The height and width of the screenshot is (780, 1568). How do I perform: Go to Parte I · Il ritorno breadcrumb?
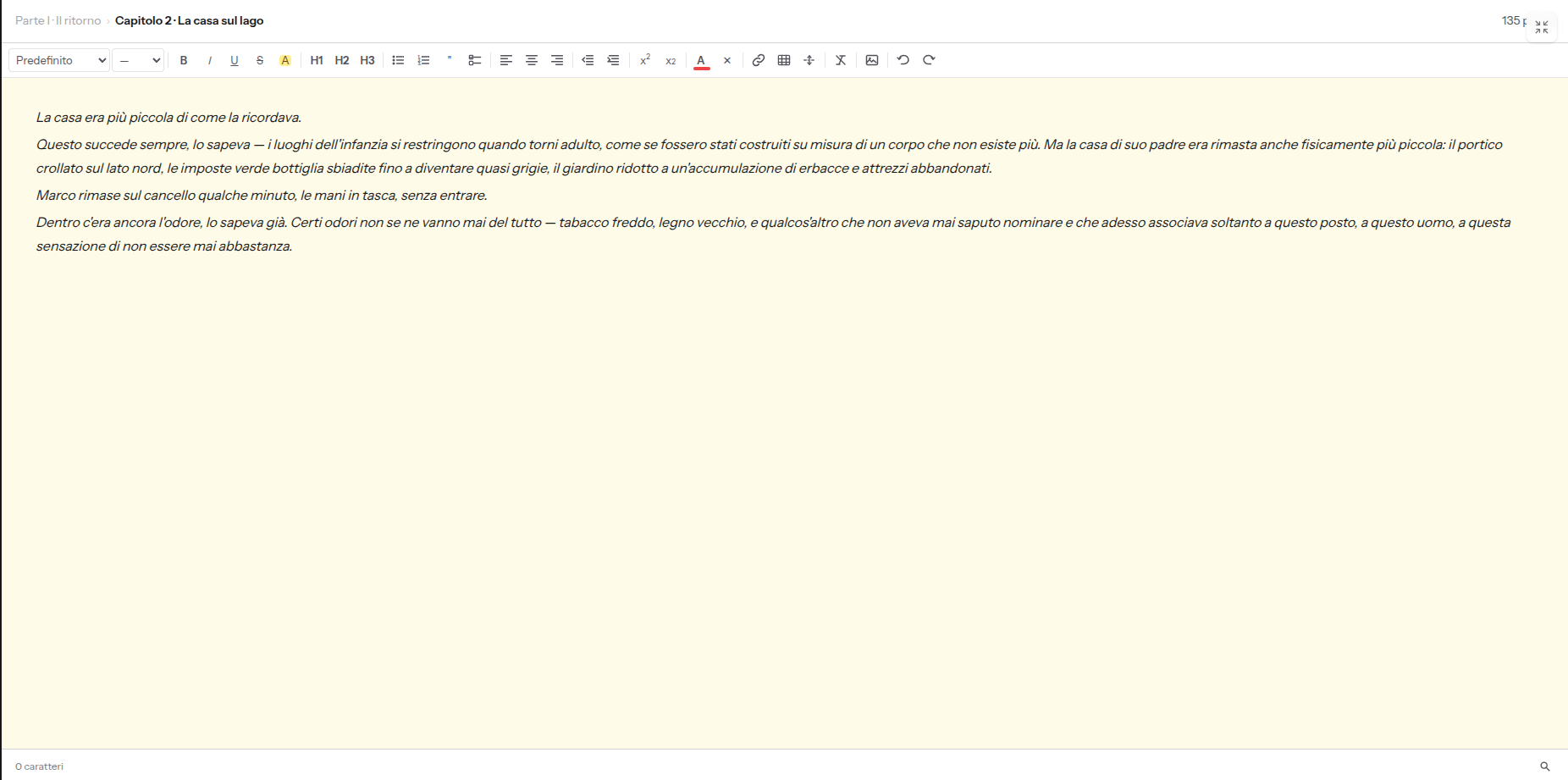click(x=58, y=20)
